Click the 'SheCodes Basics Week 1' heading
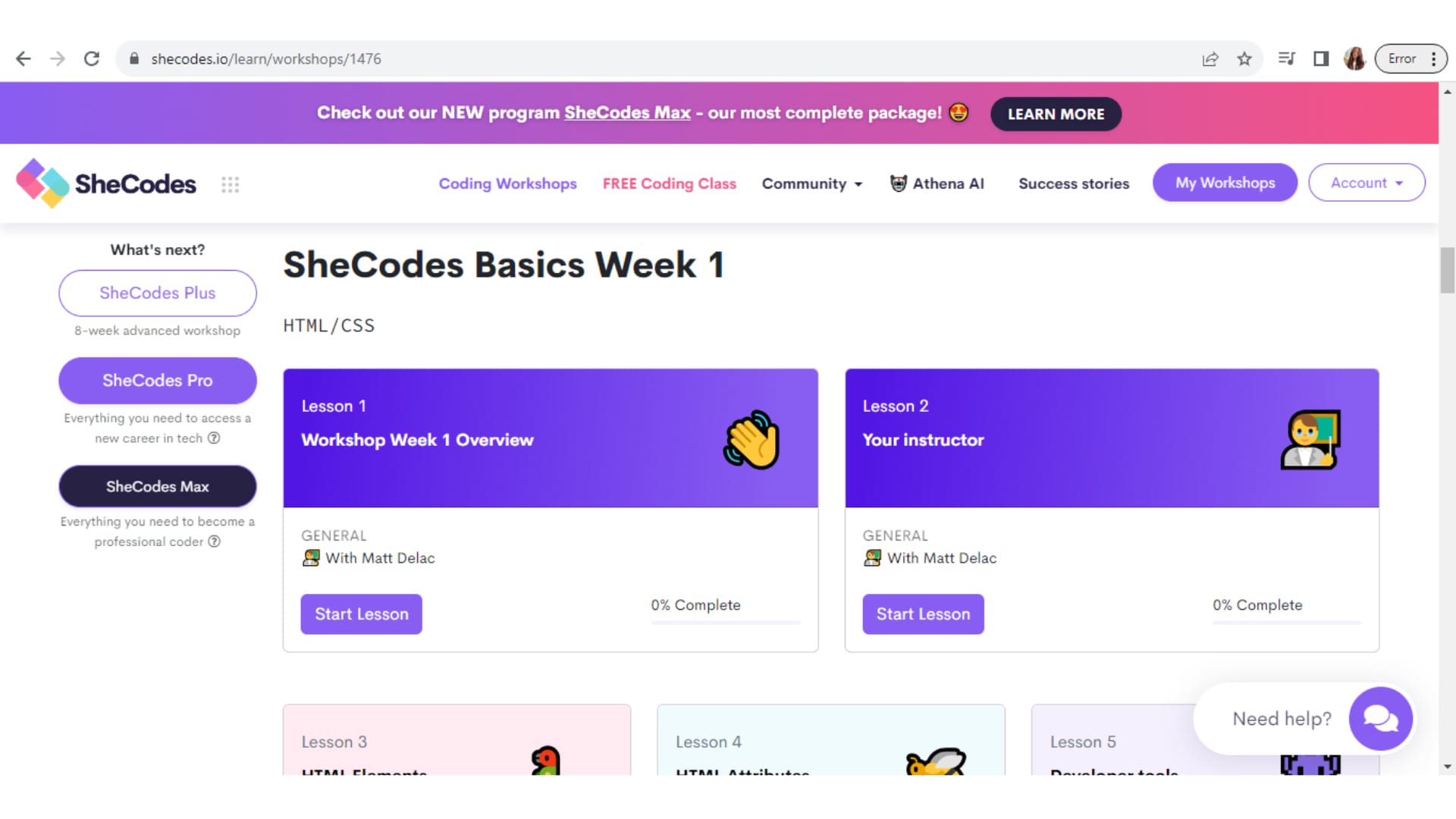The image size is (1456, 819). click(x=504, y=265)
